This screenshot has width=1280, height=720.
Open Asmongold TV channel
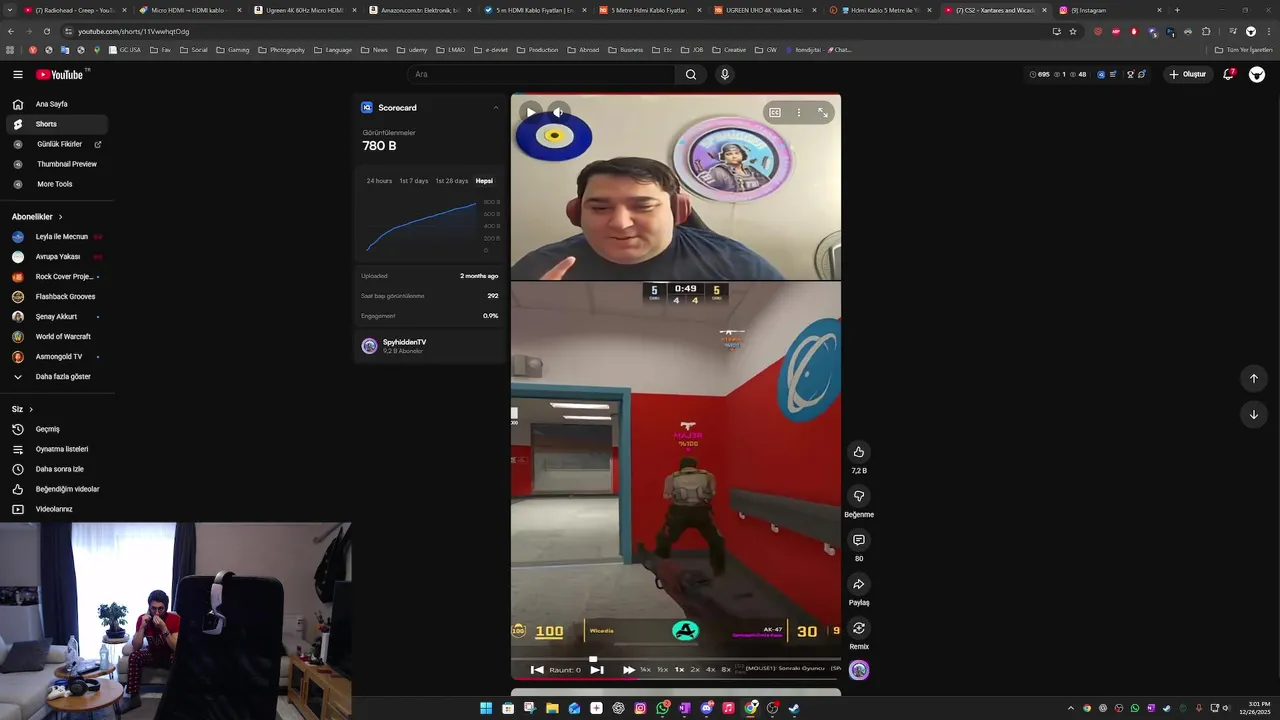click(x=57, y=357)
